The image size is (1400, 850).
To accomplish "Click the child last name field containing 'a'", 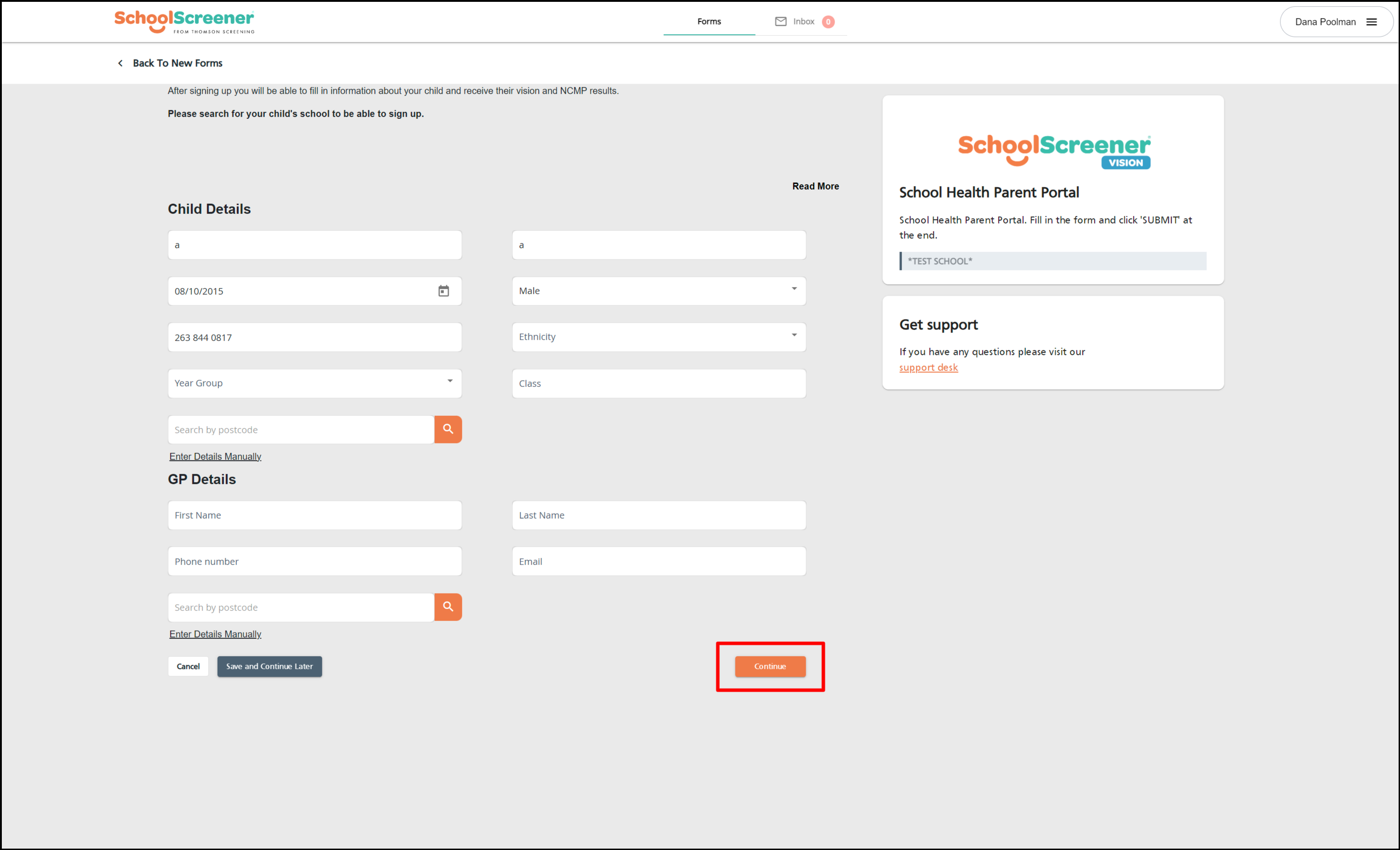I will tap(659, 245).
